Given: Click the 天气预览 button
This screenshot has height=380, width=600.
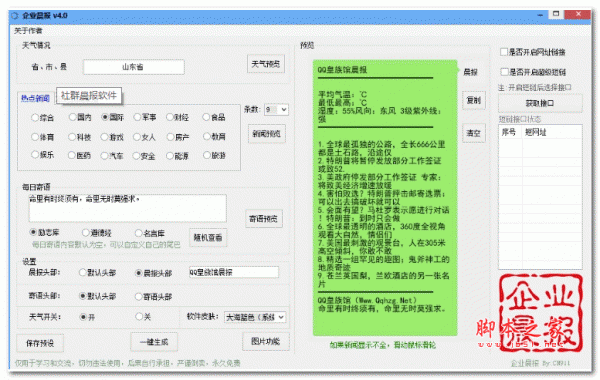Looking at the screenshot, I should (266, 64).
